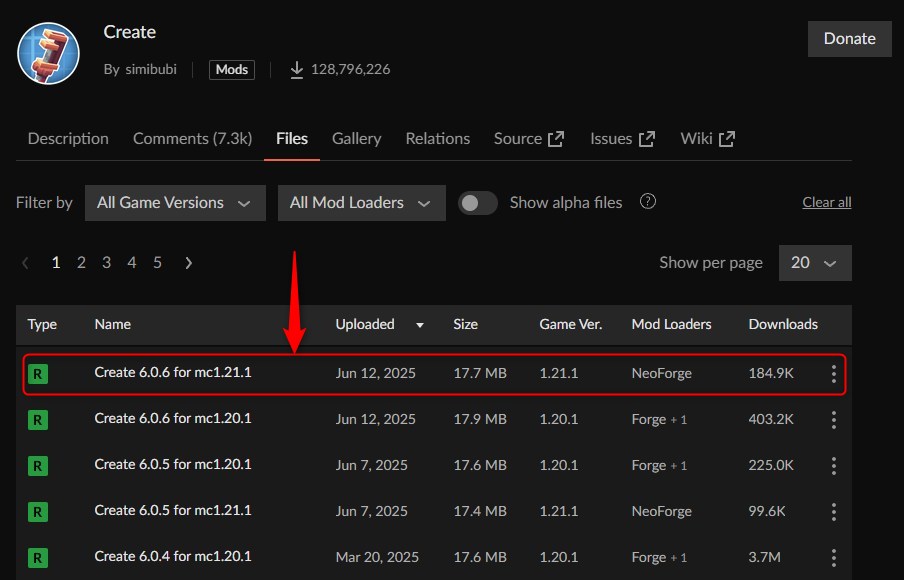
Task: Click release type badge for Create 6.0.6 mc1.20.1
Action: point(38,420)
